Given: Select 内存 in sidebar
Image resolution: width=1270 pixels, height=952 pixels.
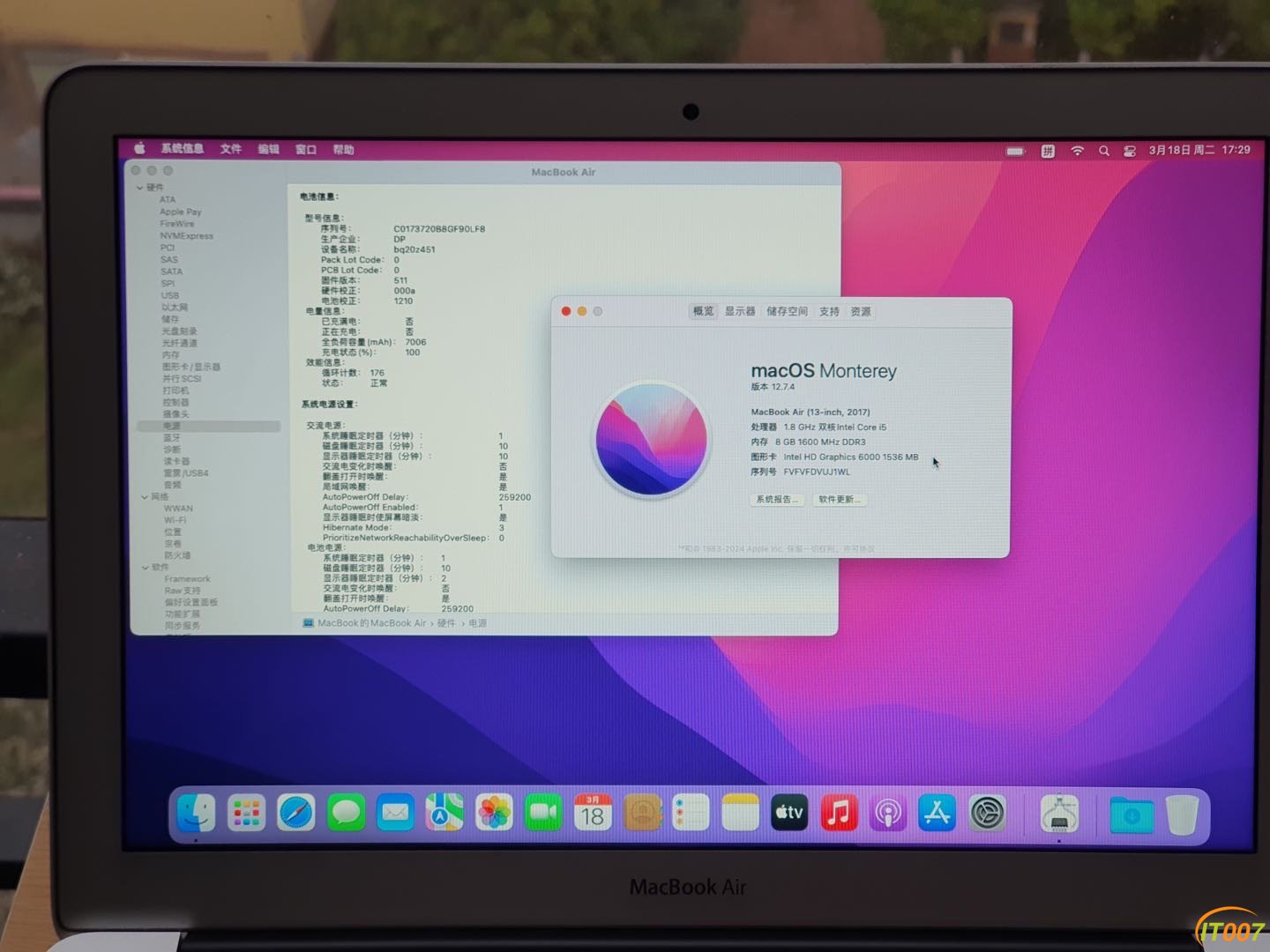Looking at the screenshot, I should pyautogui.click(x=171, y=354).
